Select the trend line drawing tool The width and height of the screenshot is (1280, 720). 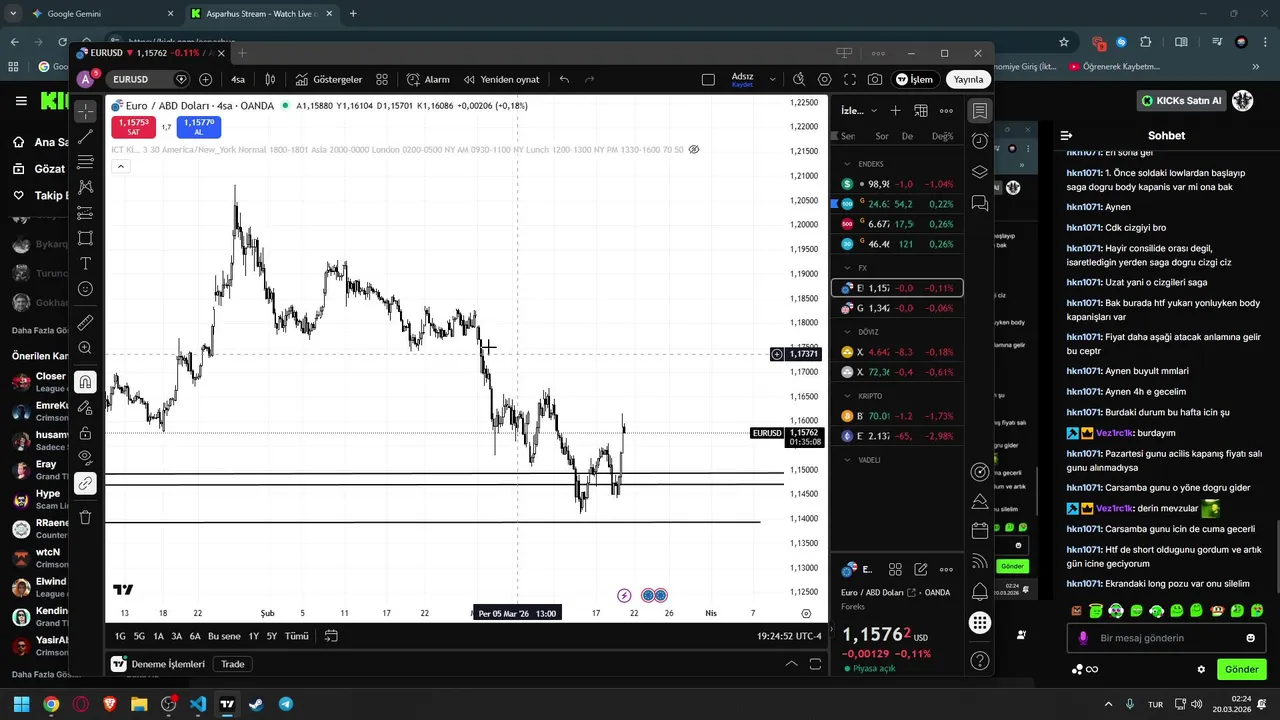pyautogui.click(x=85, y=136)
